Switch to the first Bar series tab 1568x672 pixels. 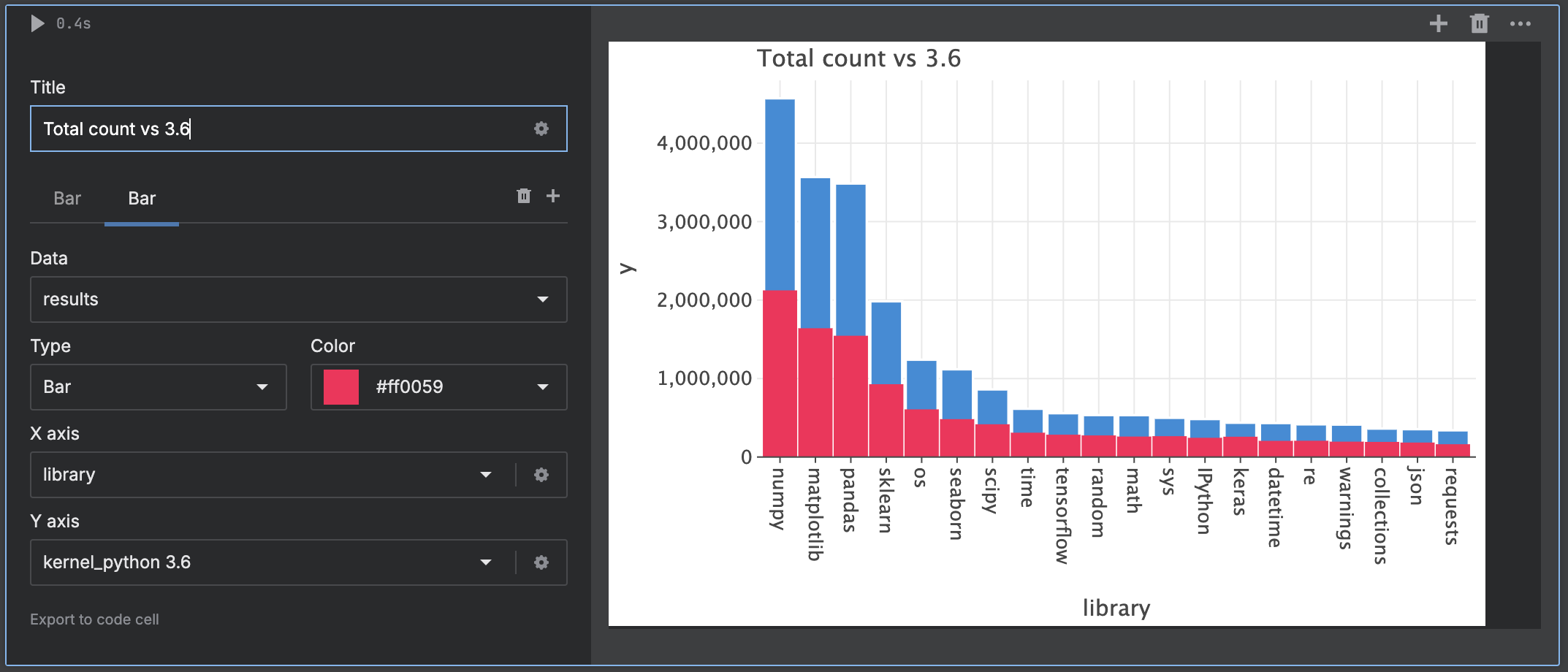66,198
